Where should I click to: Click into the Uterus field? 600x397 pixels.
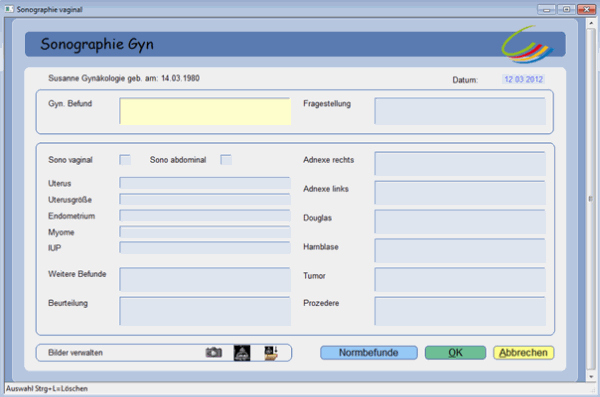205,183
